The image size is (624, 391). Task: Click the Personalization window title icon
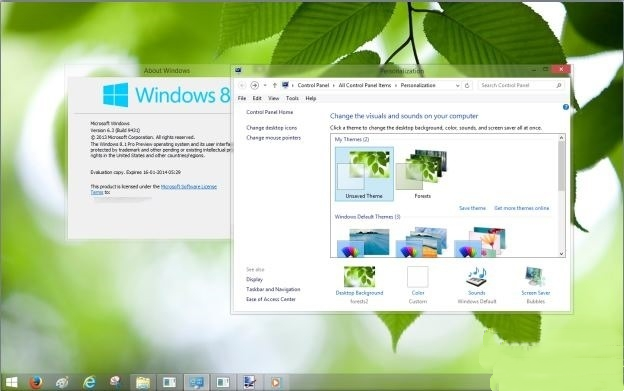[x=238, y=70]
